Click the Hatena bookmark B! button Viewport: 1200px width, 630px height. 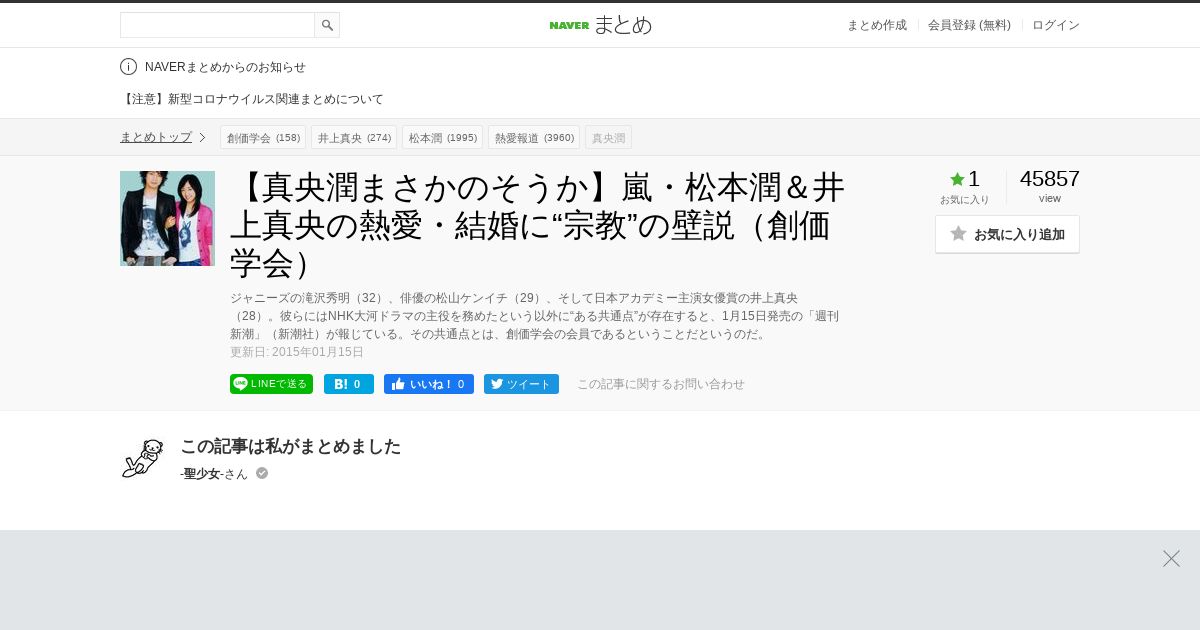tap(349, 384)
